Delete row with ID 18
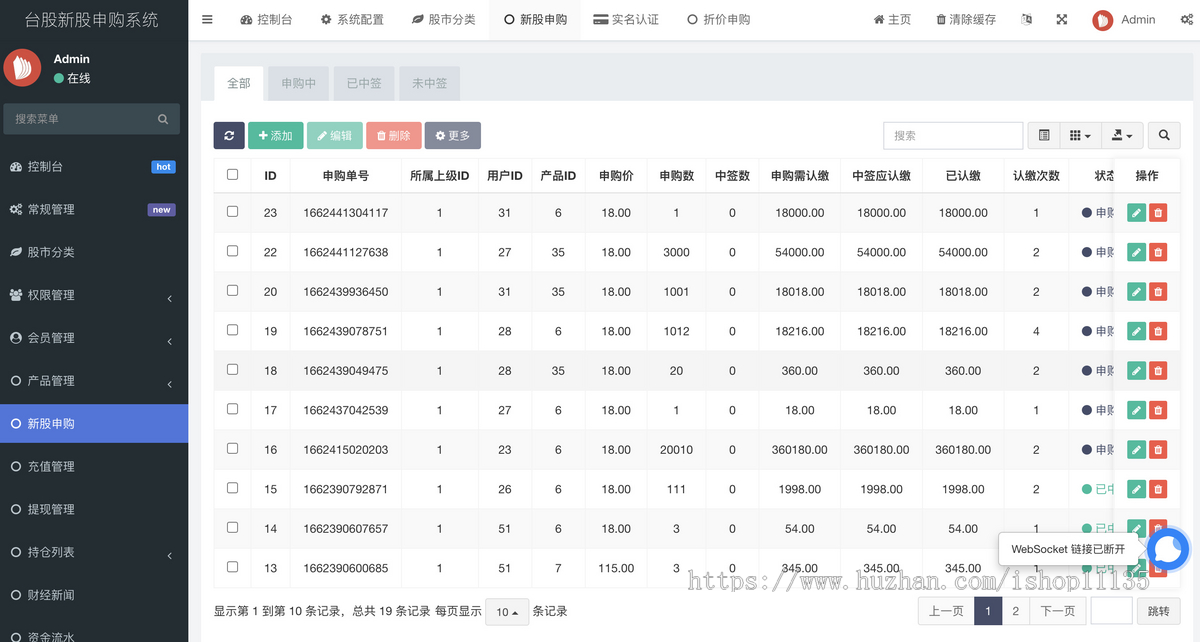This screenshot has height=642, width=1200. pos(1158,370)
